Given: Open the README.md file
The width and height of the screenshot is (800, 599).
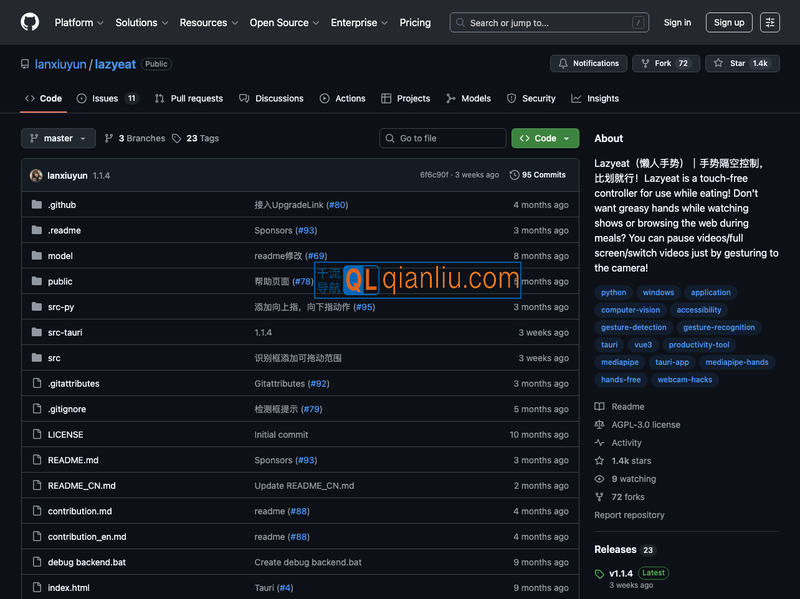Looking at the screenshot, I should pyautogui.click(x=73, y=460).
